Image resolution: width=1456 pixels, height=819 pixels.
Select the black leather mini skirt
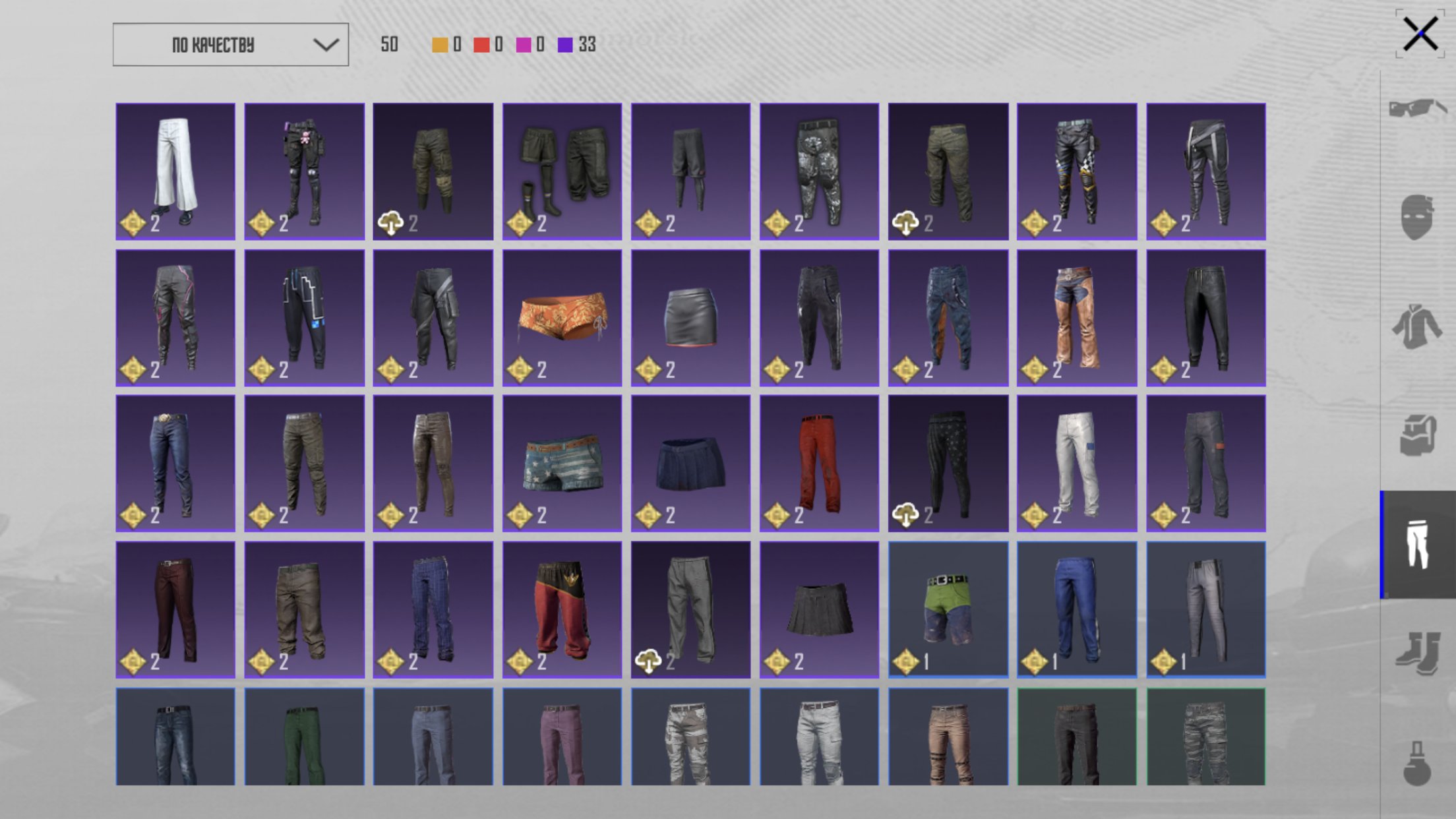click(690, 318)
